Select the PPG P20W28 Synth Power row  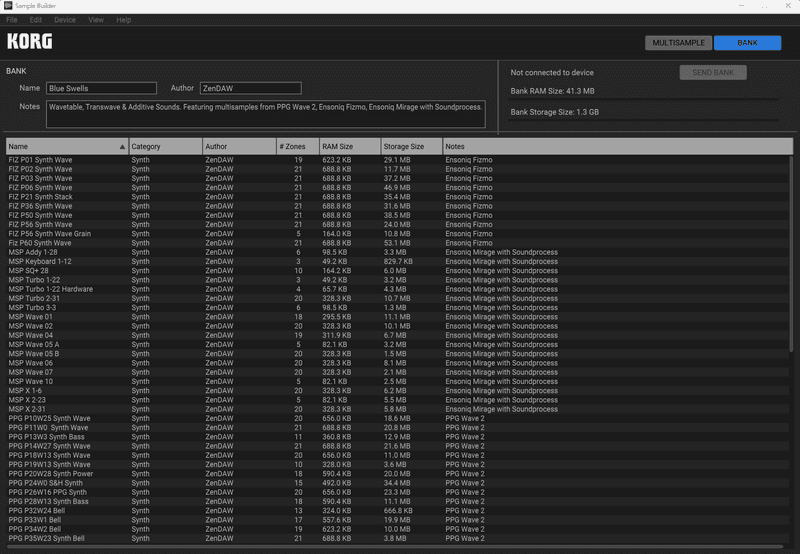[x=397, y=474]
